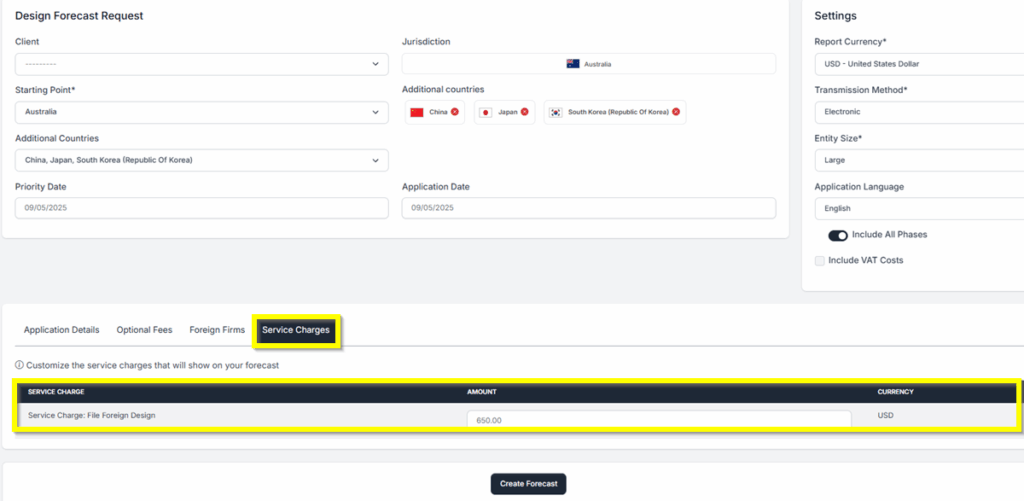Click the Japan flag icon
Screen dimensions: 1024x501
pos(486,112)
